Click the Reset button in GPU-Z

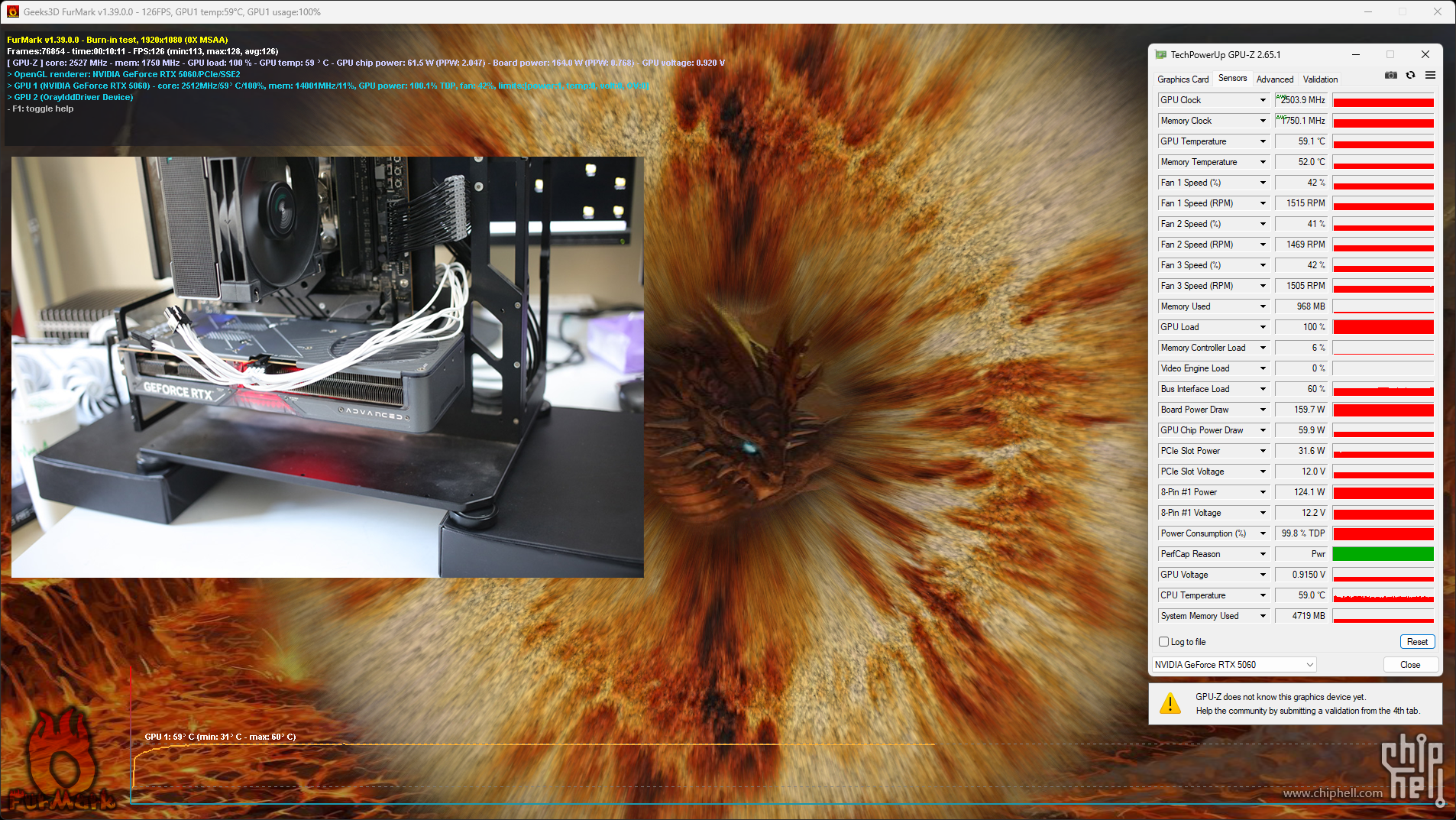pyautogui.click(x=1417, y=642)
